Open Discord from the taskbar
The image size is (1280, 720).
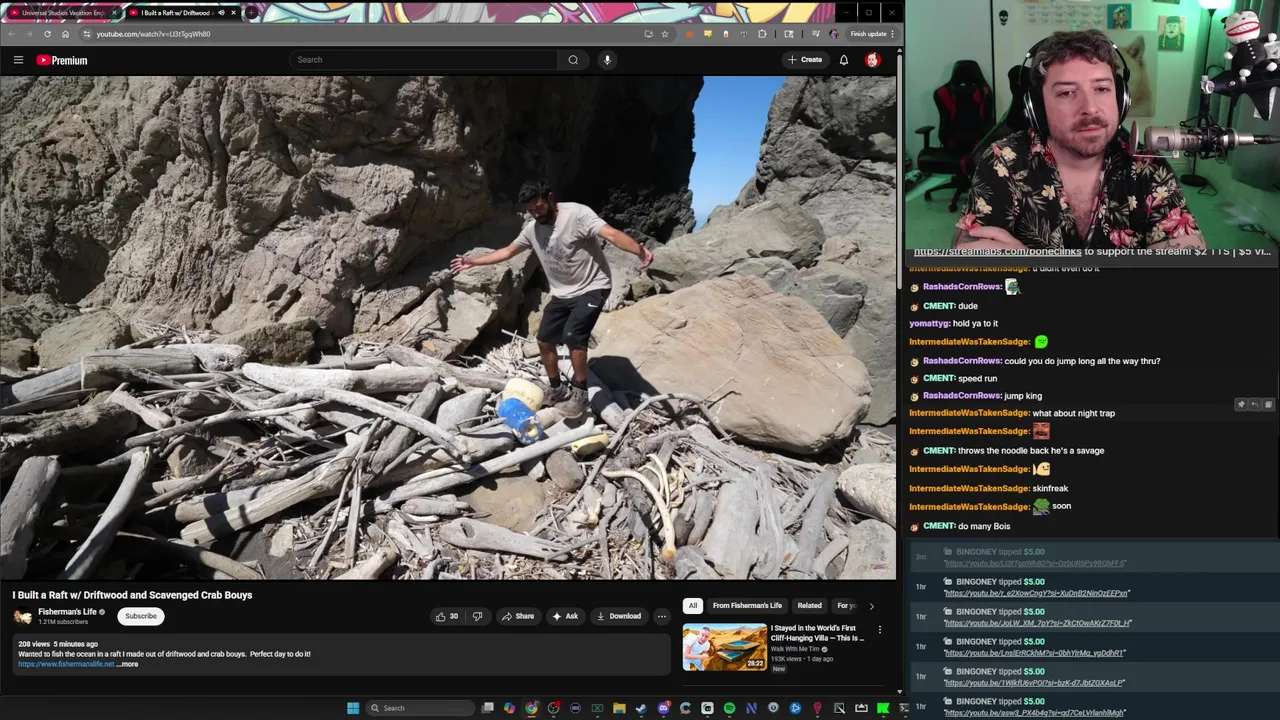tap(663, 708)
